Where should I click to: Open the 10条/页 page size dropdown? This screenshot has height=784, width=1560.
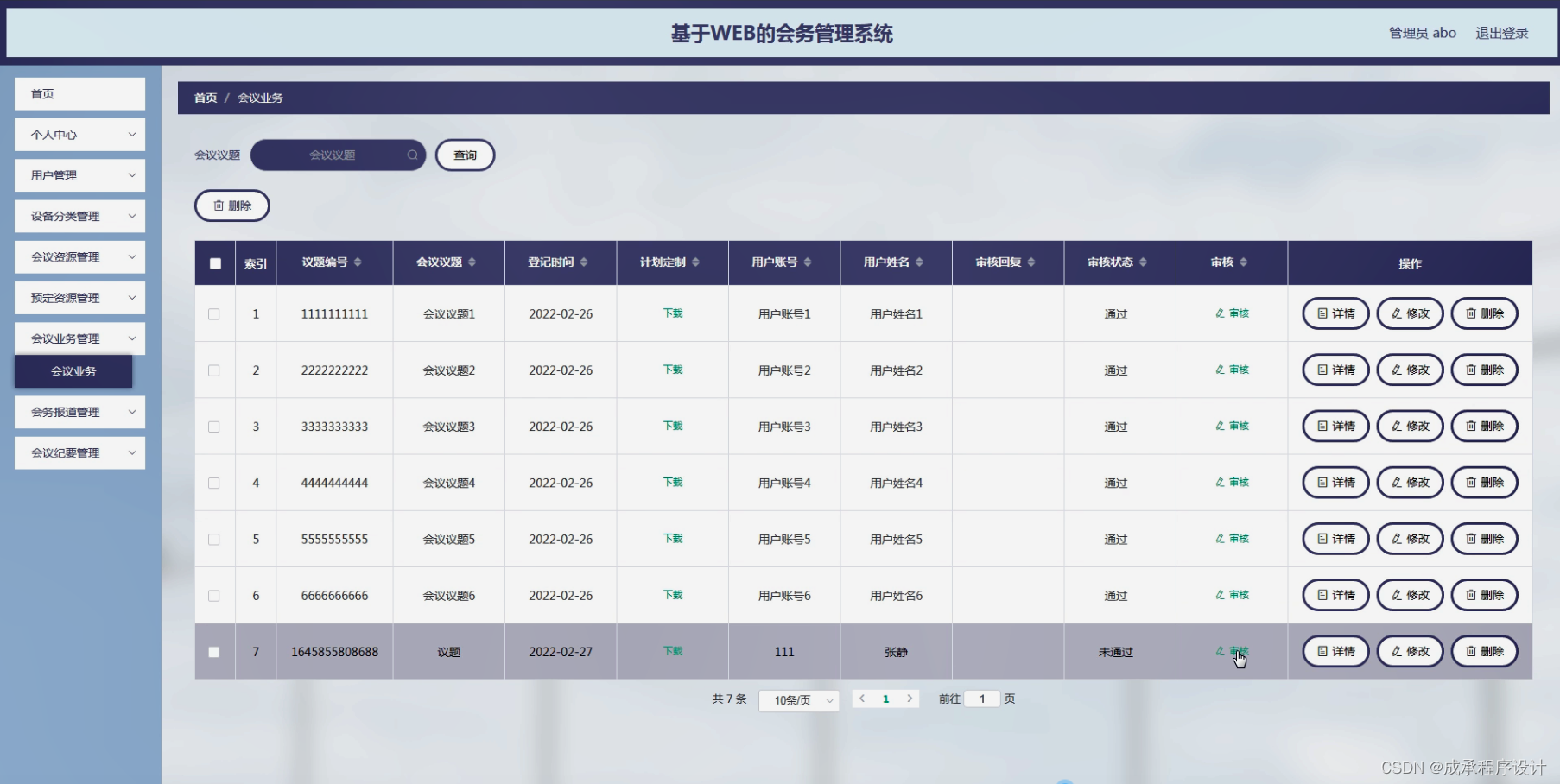tap(798, 699)
